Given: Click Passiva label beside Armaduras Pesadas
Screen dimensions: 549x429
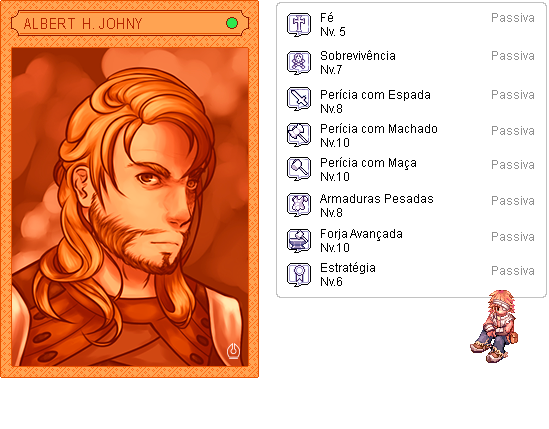Looking at the screenshot, I should click(513, 201).
